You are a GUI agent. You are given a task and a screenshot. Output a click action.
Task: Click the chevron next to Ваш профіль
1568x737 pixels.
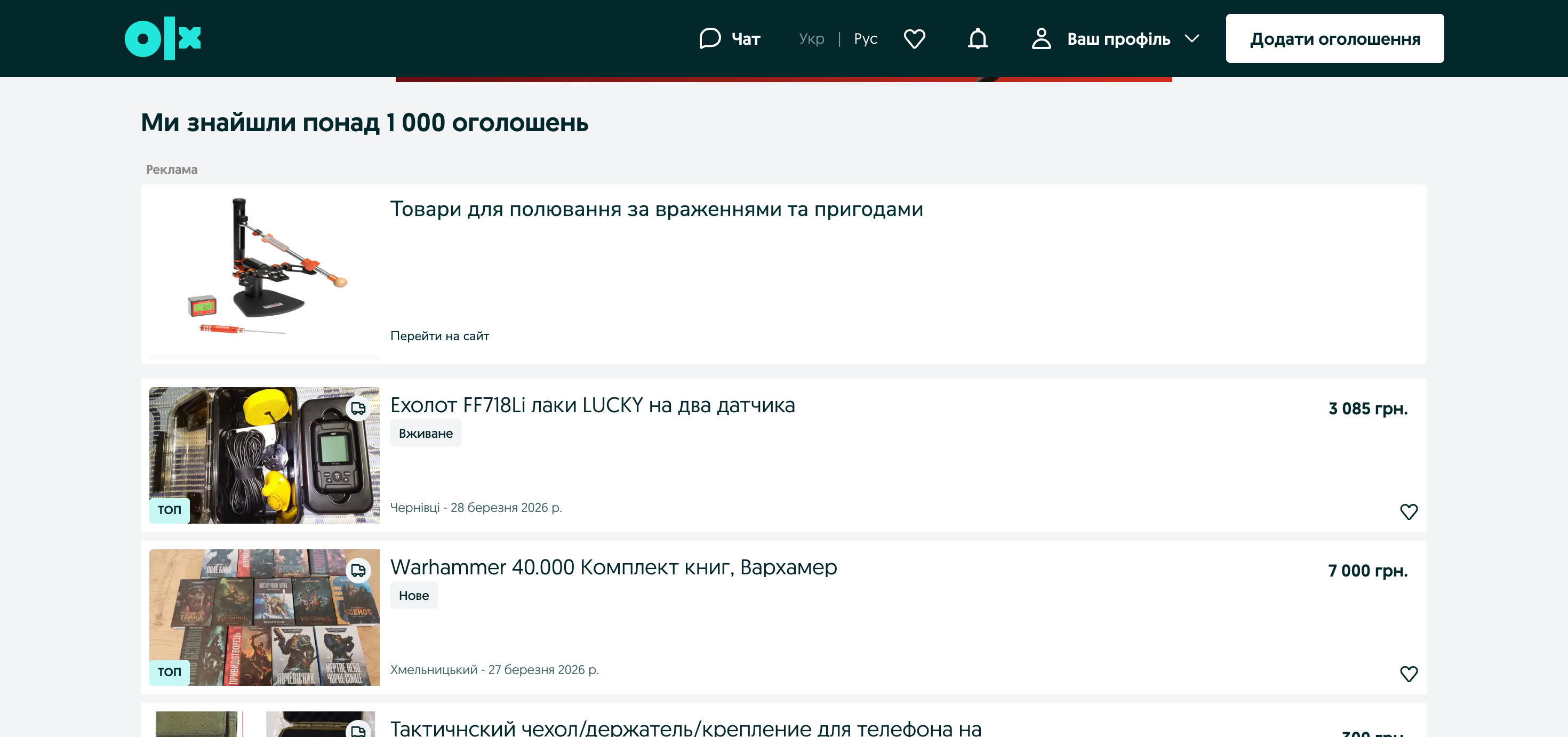pyautogui.click(x=1192, y=38)
